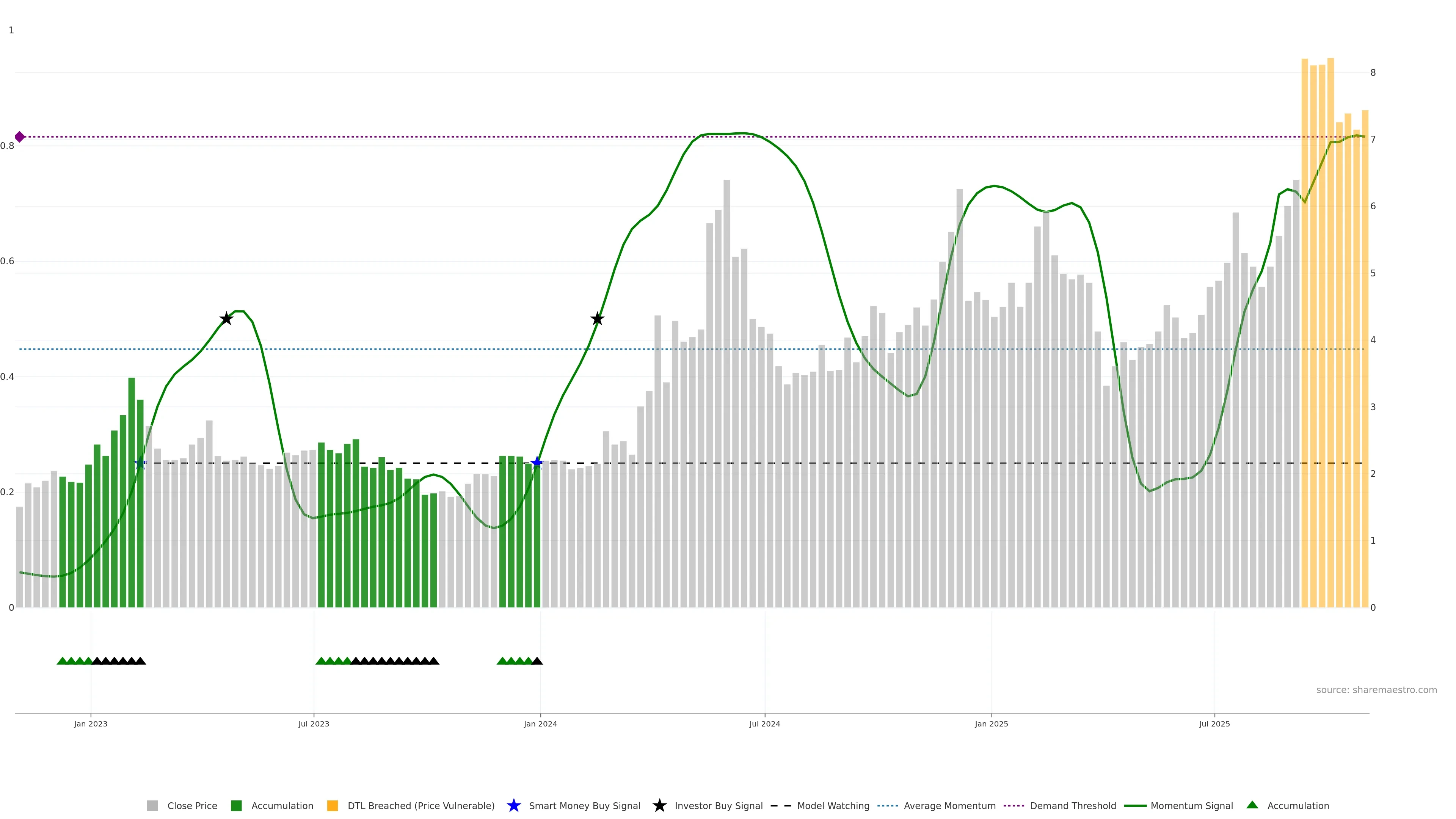Viewport: 1456px width, 819px height.
Task: Click the black investor star near Feb 2024
Action: [597, 319]
